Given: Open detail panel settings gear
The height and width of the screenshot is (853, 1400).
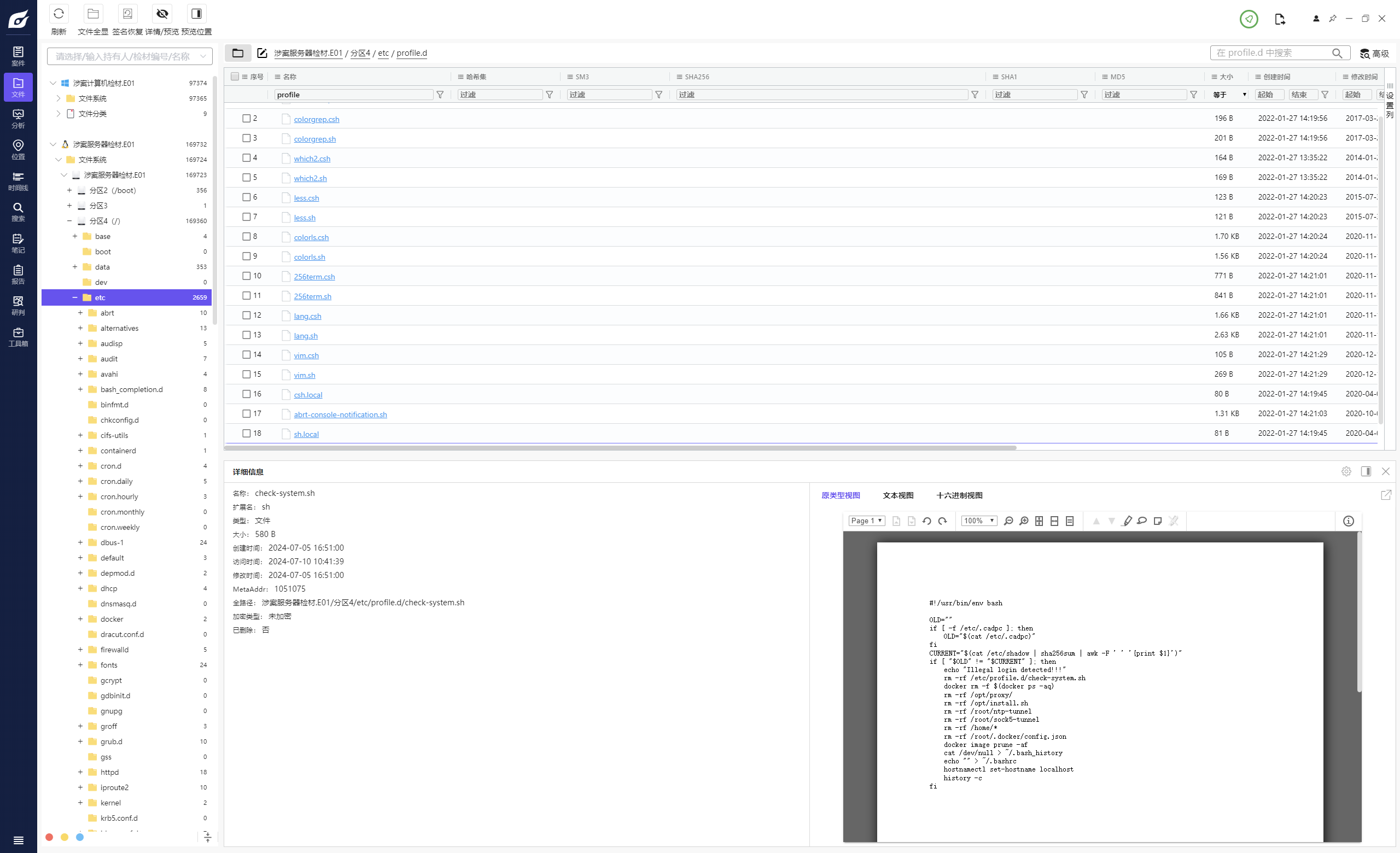Looking at the screenshot, I should (1346, 471).
